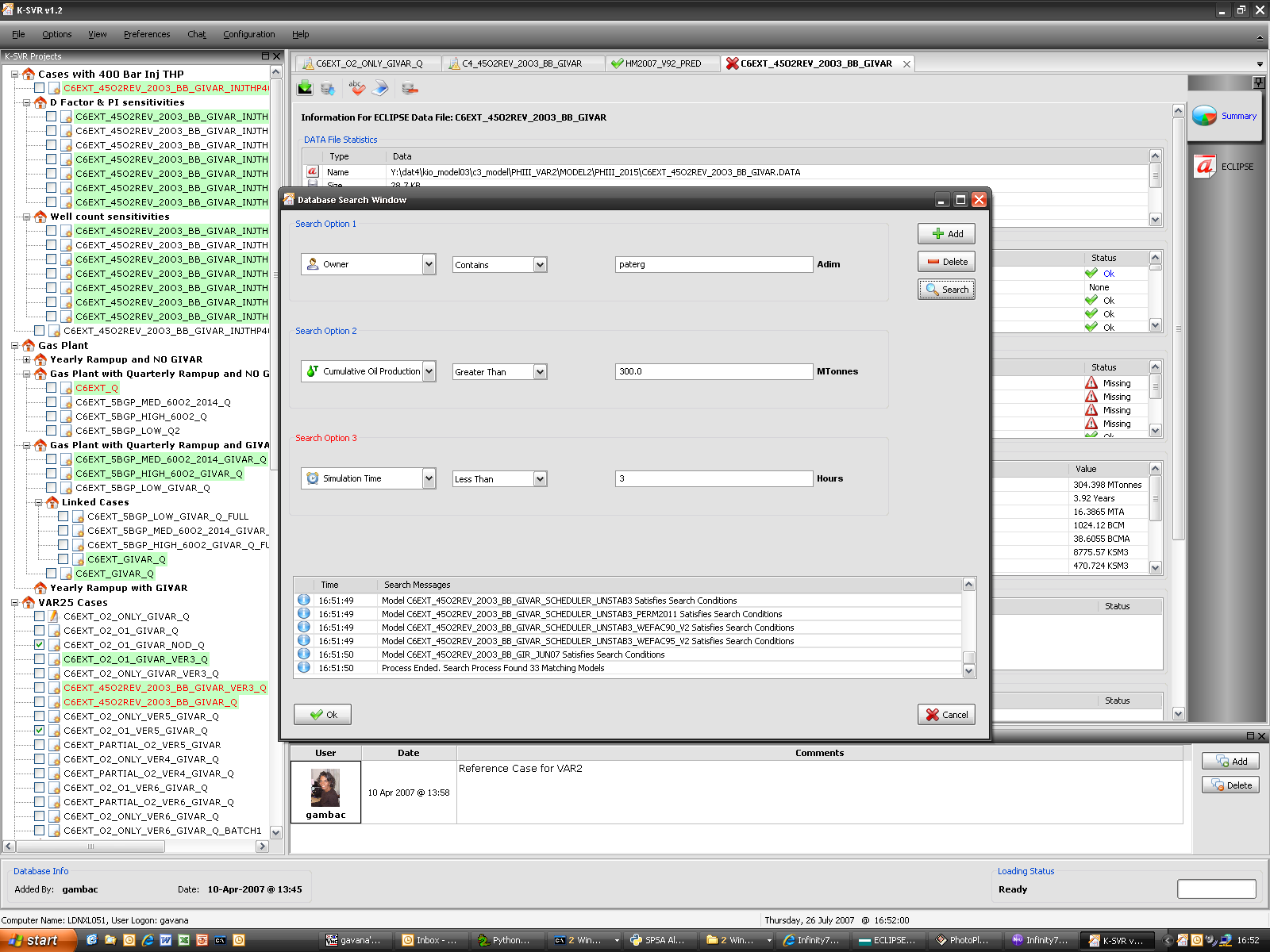Uncheck the C6EXT_O2_O1_GIVAR_NOD_Q checkbox
The height and width of the screenshot is (952, 1270).
click(x=39, y=645)
